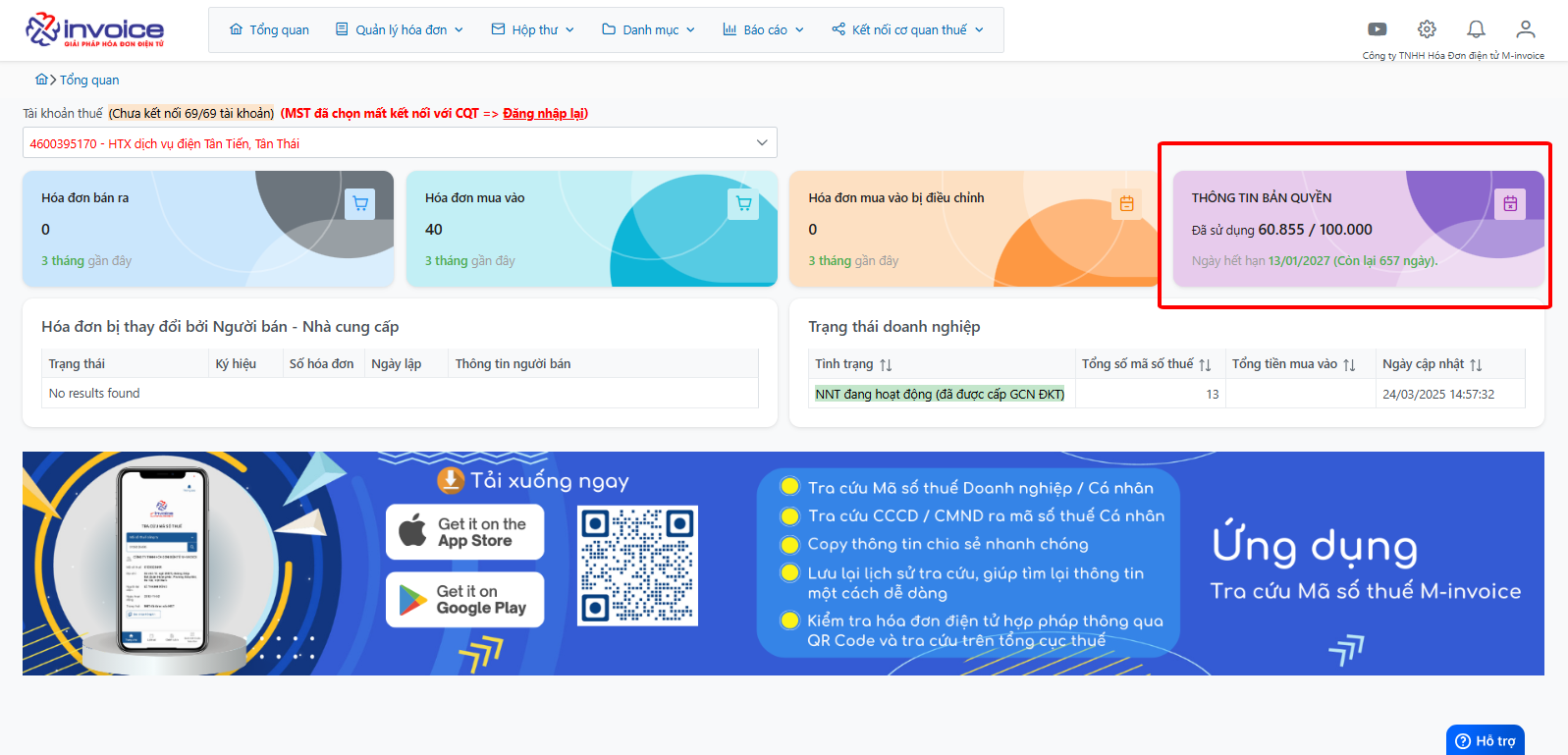Click the M-invoice logo
This screenshot has width=1568, height=755.
point(95,29)
